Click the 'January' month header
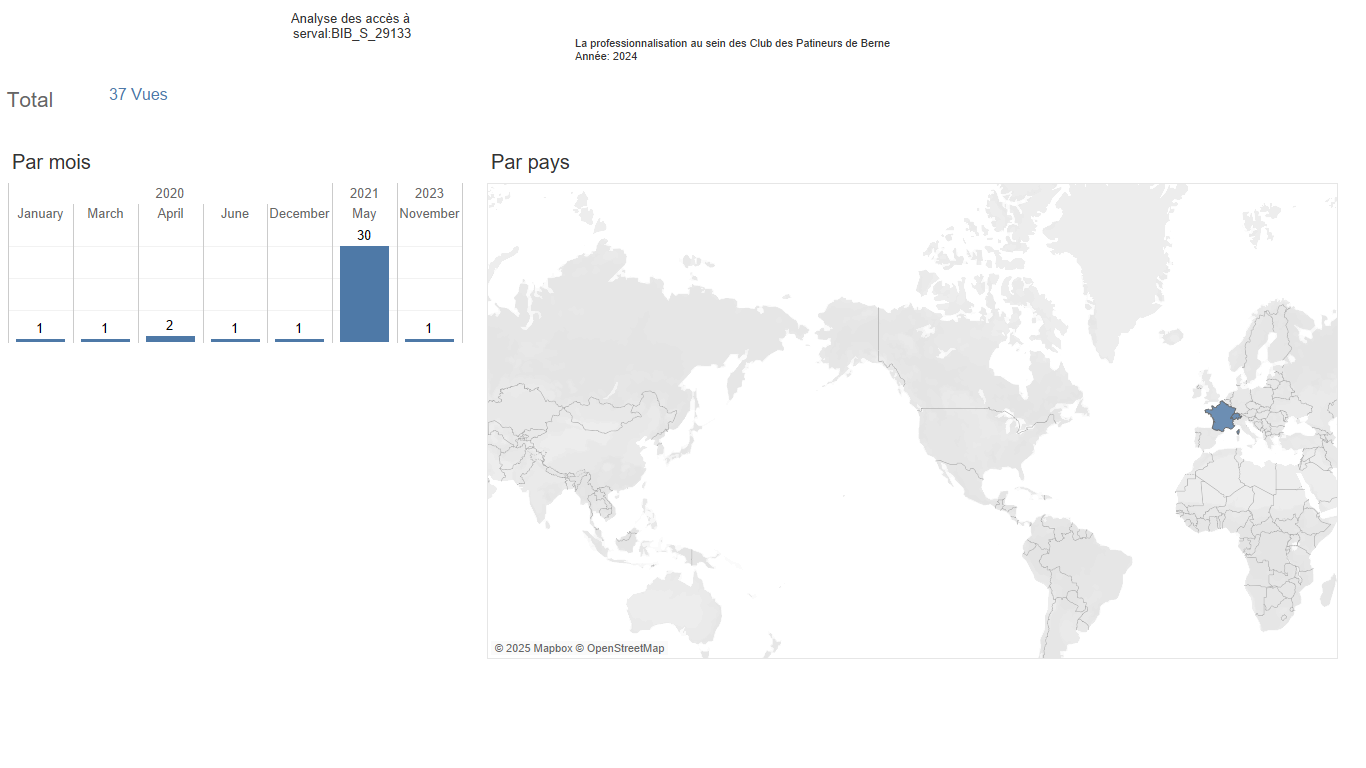Image resolution: width=1366 pixels, height=768 pixels. click(x=40, y=213)
